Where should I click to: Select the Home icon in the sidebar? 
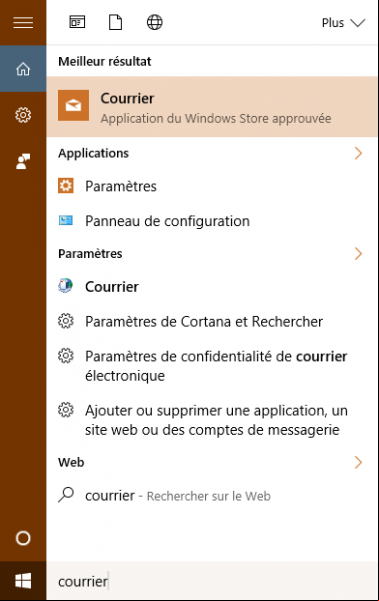pos(23,69)
